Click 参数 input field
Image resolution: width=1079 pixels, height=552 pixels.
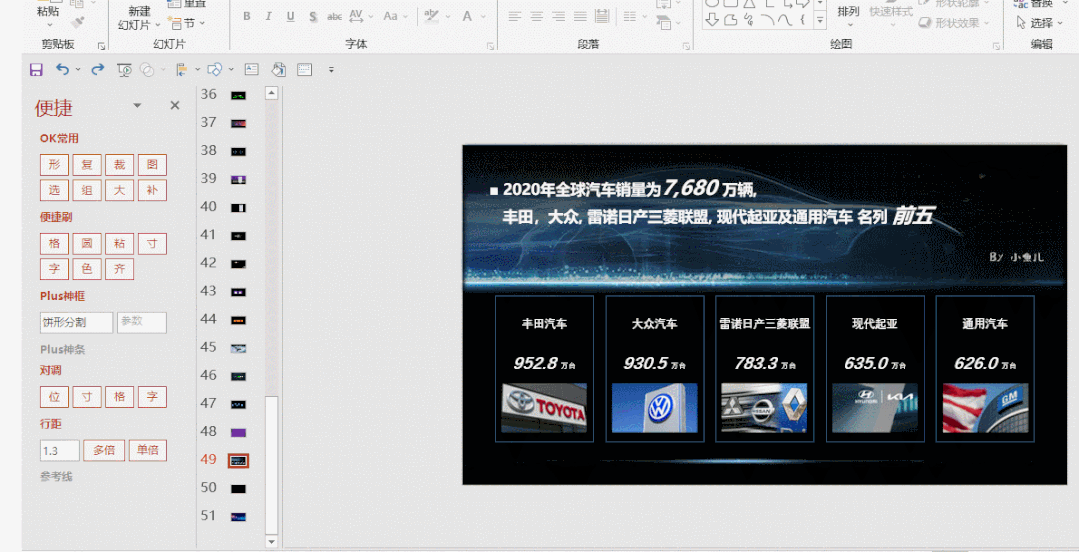point(142,322)
